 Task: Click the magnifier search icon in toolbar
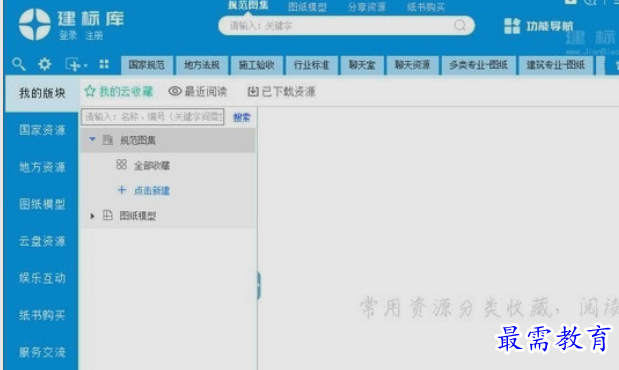[x=18, y=64]
